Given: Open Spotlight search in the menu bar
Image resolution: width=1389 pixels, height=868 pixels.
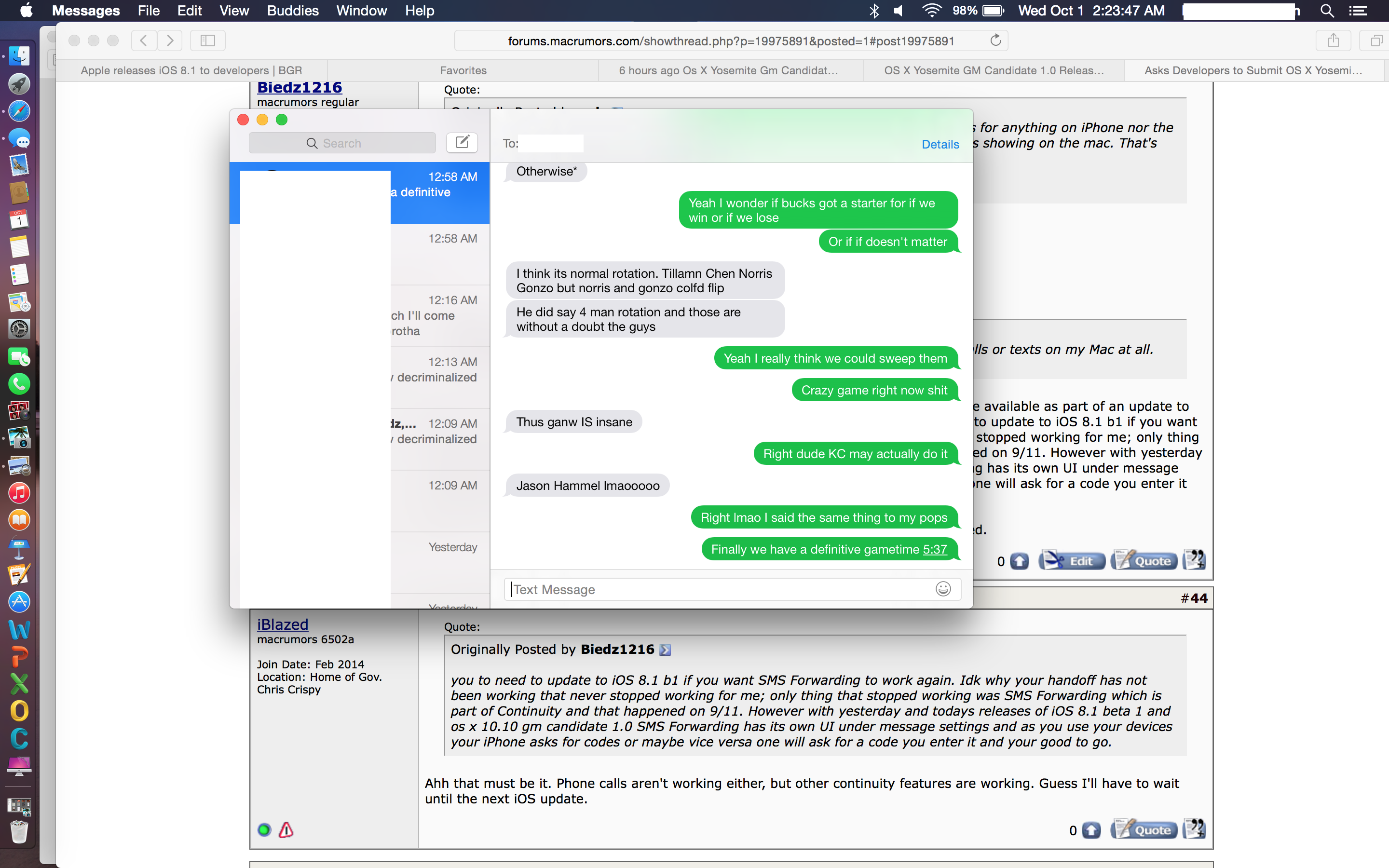Looking at the screenshot, I should click(1327, 10).
